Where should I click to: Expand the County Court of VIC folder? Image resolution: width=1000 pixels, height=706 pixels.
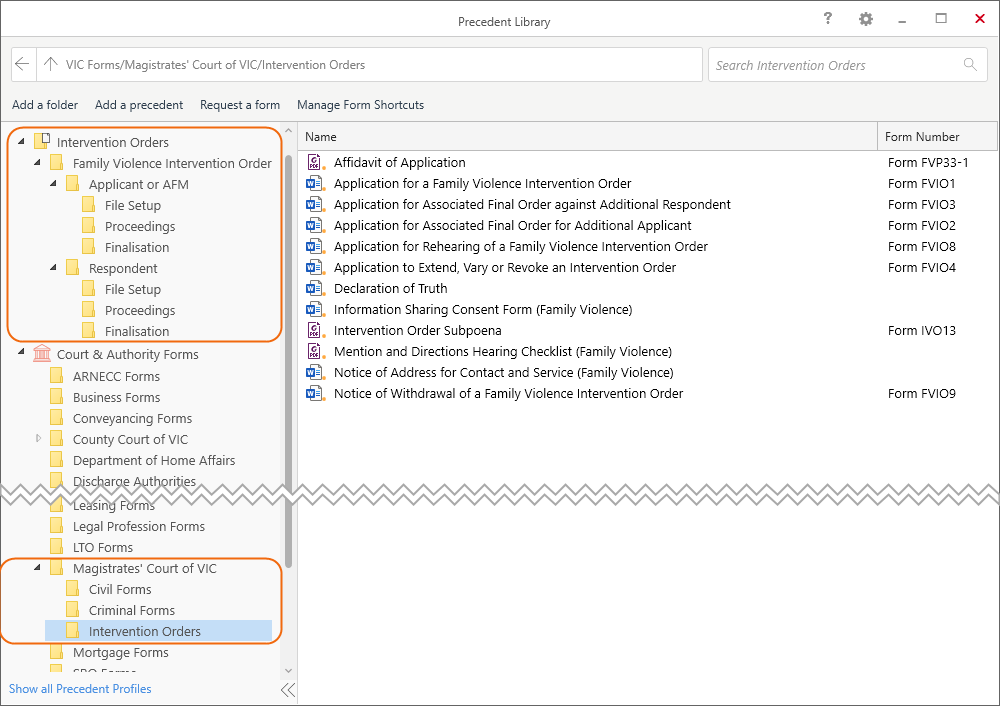point(39,439)
